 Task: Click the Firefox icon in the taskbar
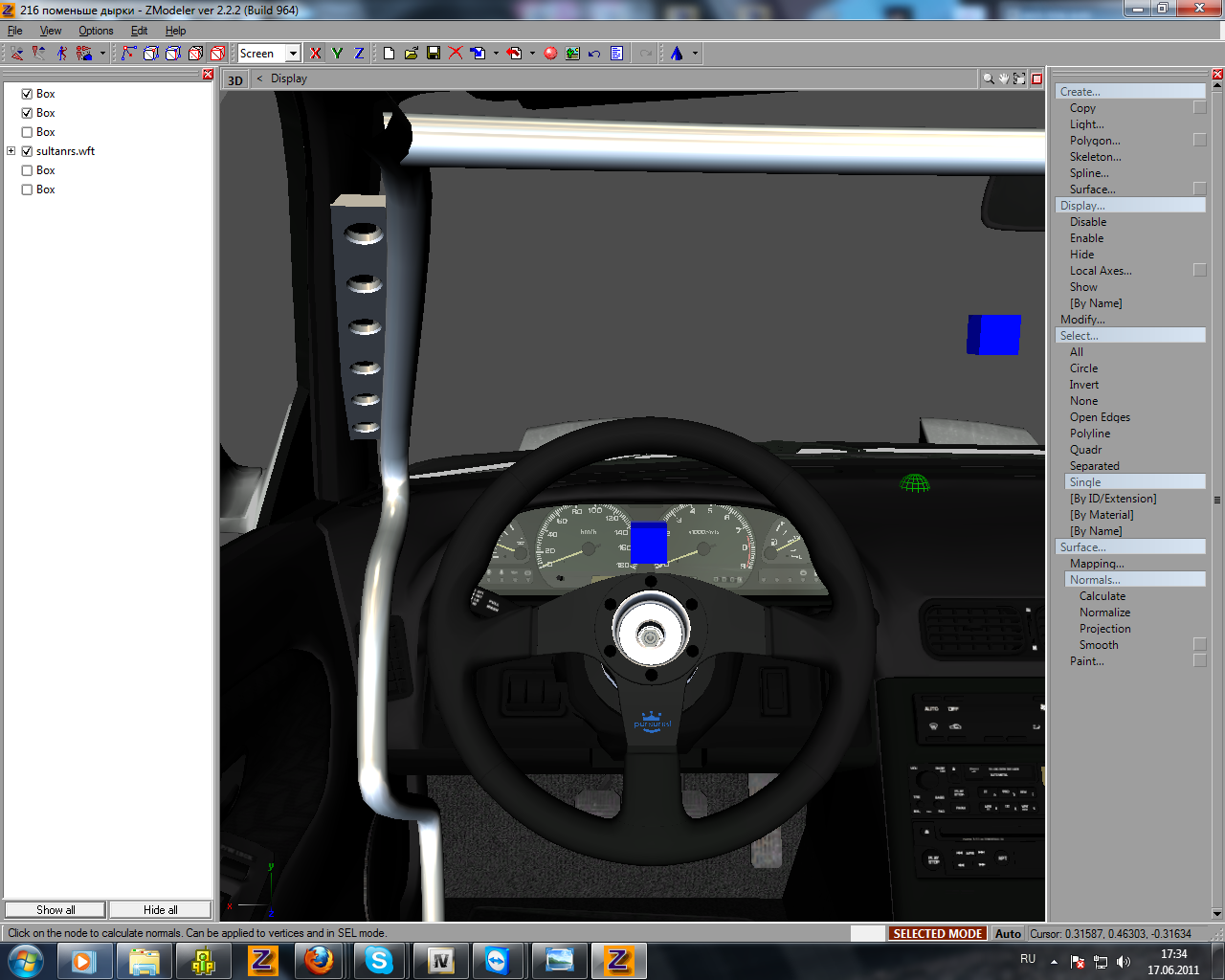coord(319,960)
